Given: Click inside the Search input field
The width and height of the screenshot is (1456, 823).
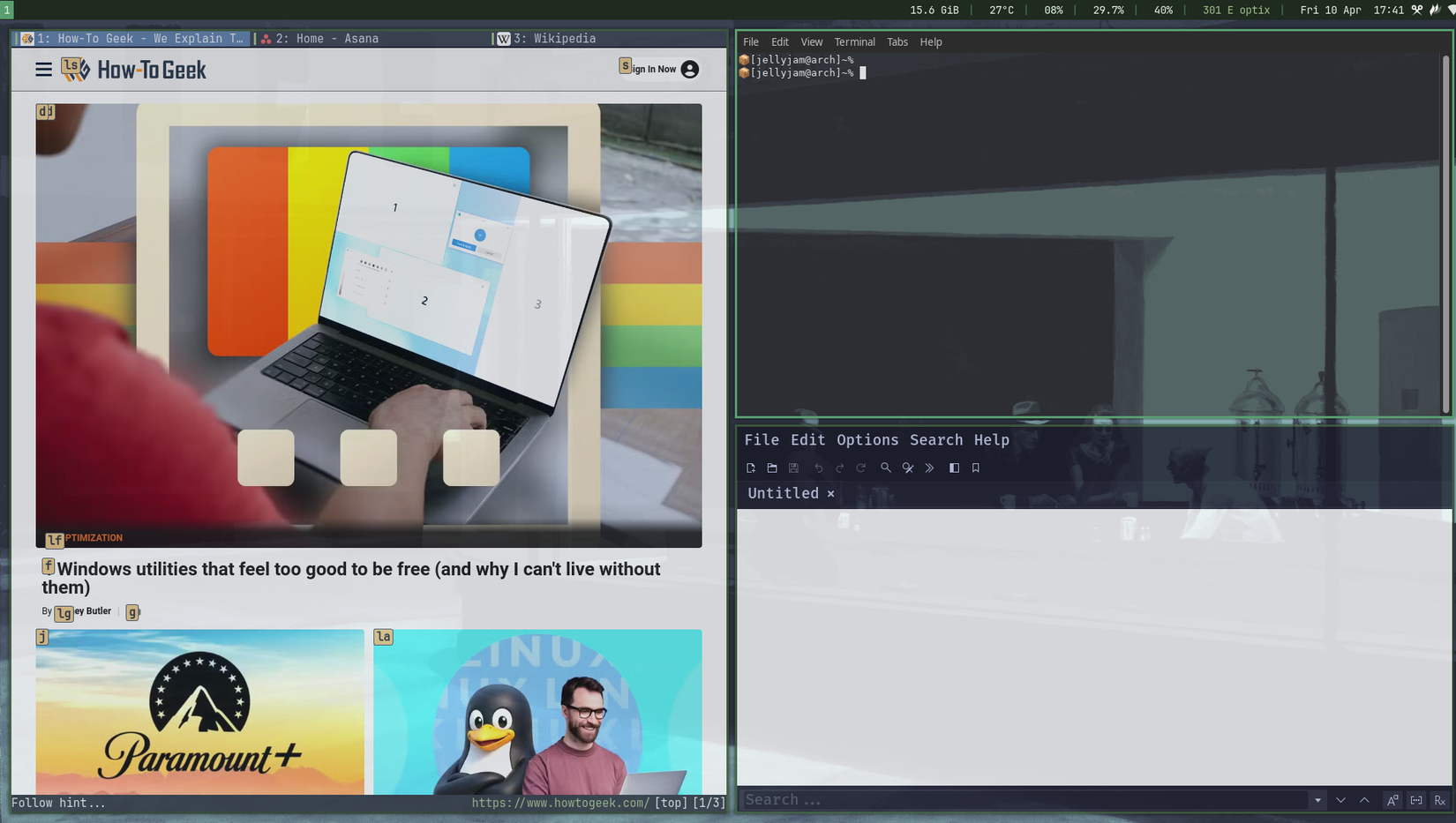Looking at the screenshot, I should [1015, 799].
